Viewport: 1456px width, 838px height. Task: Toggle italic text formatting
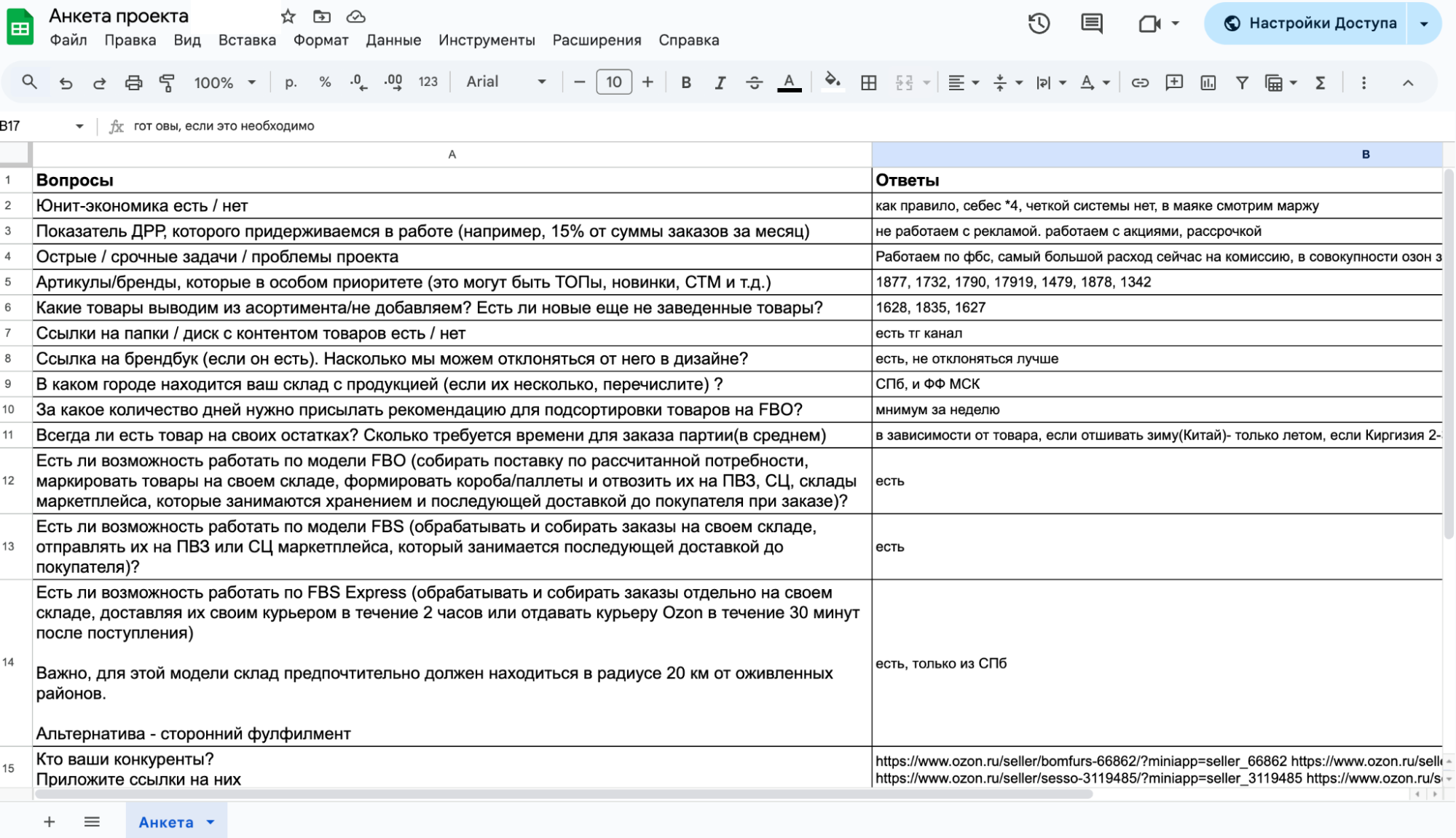tap(720, 82)
